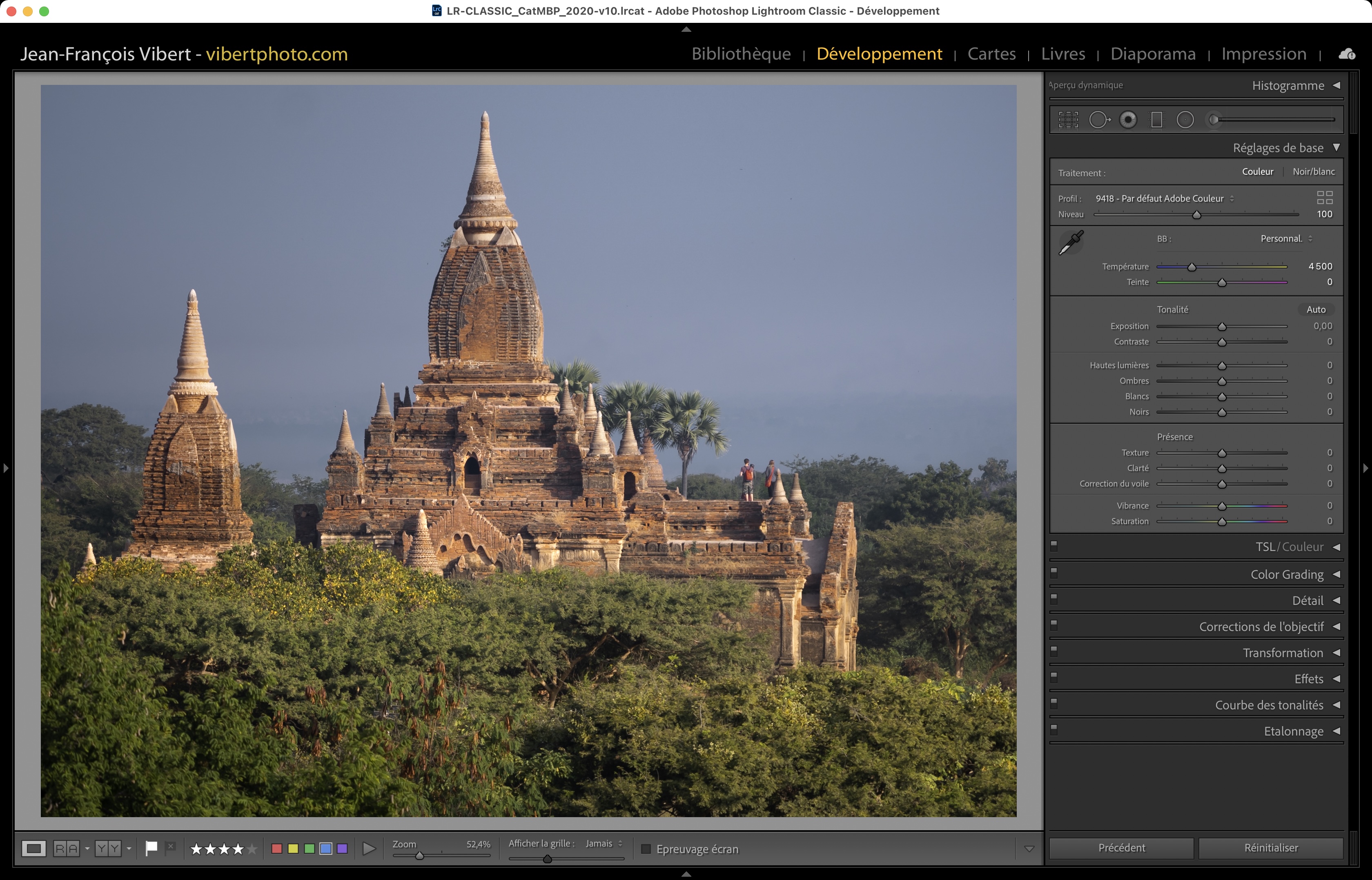Select the Radial filter tool

click(1185, 120)
